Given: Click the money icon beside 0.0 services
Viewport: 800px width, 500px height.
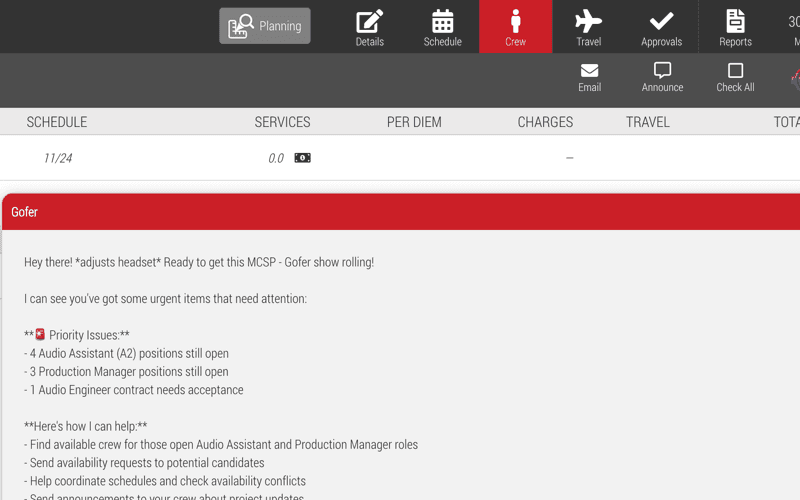Looking at the screenshot, I should click(x=303, y=158).
